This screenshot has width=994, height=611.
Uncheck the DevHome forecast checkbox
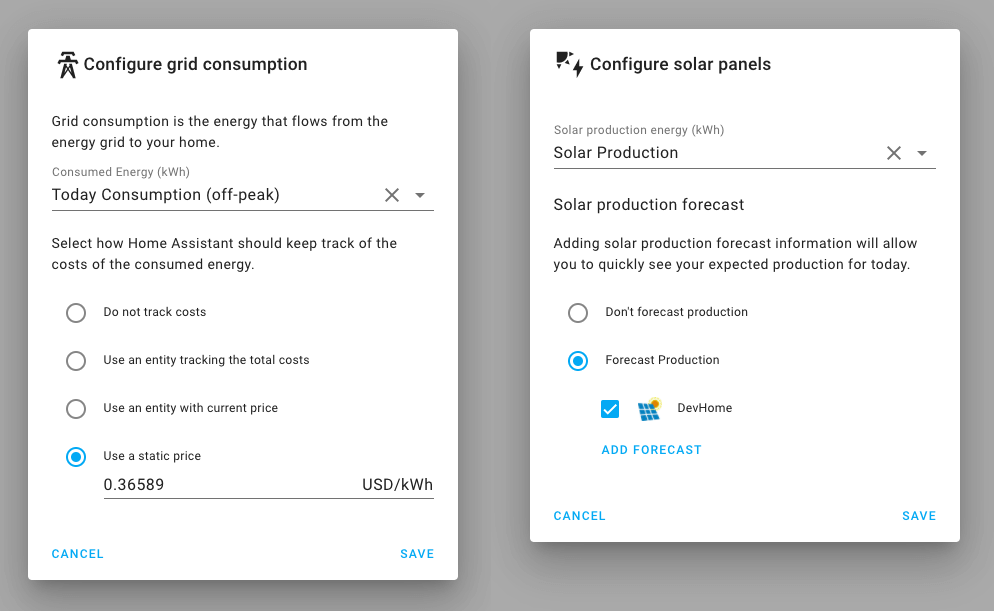610,409
